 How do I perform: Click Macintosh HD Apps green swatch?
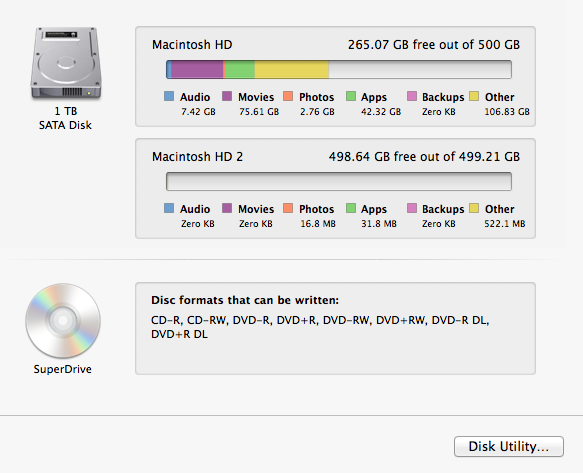(351, 96)
